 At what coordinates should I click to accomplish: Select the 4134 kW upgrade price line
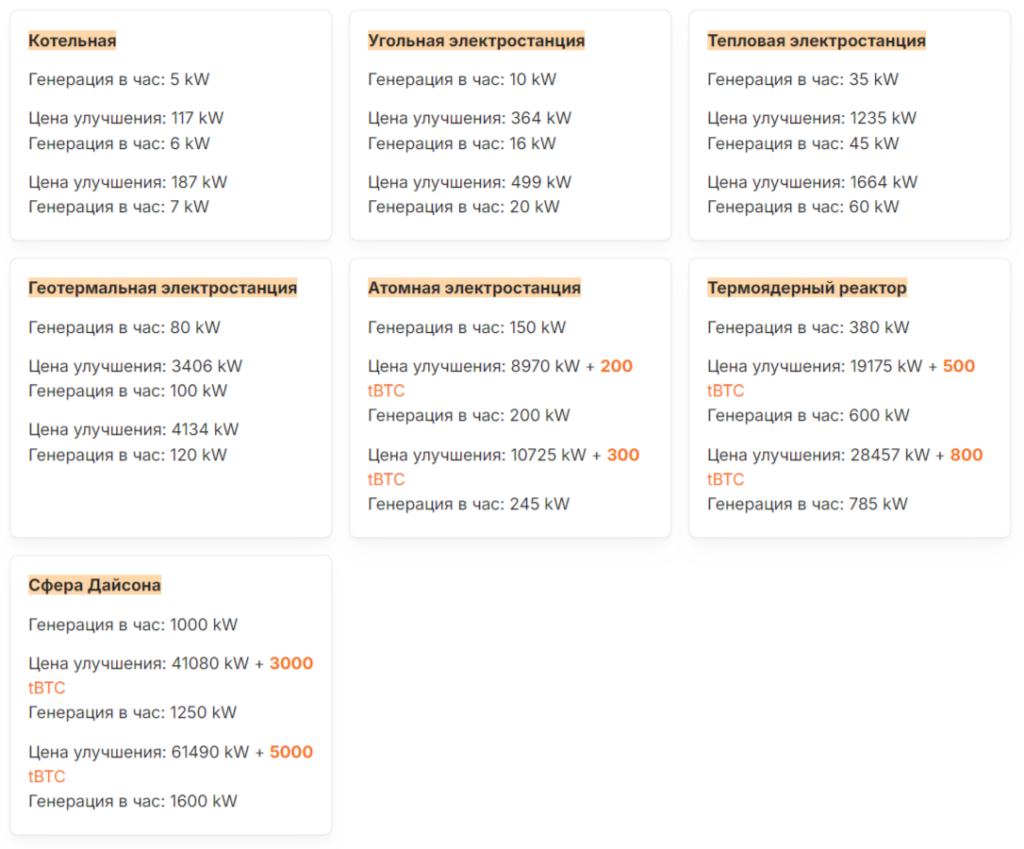(134, 430)
